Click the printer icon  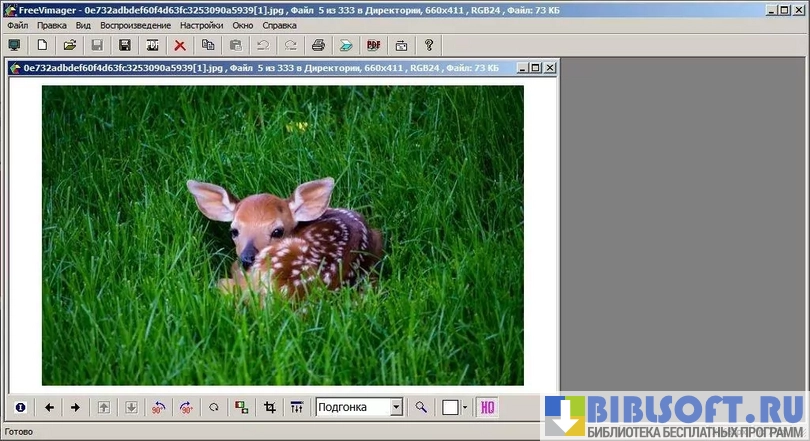318,45
